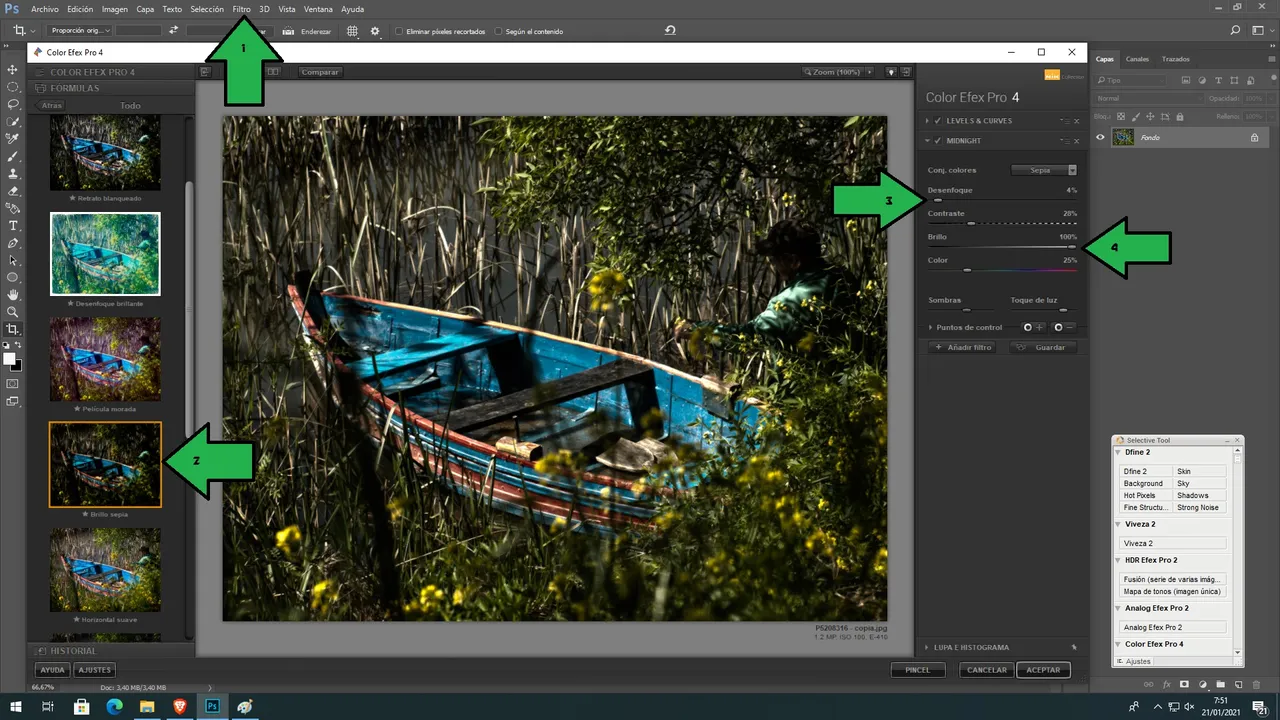Click the crop overlay grid icon
Screen dimensions: 1280x720
tap(352, 31)
